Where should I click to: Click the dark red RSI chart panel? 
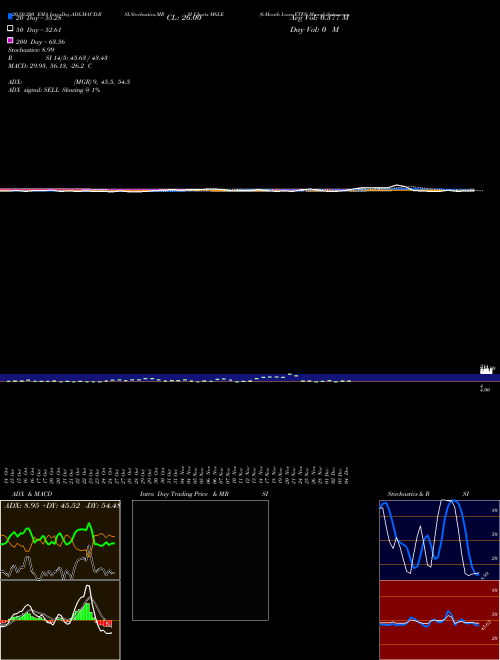click(439, 620)
